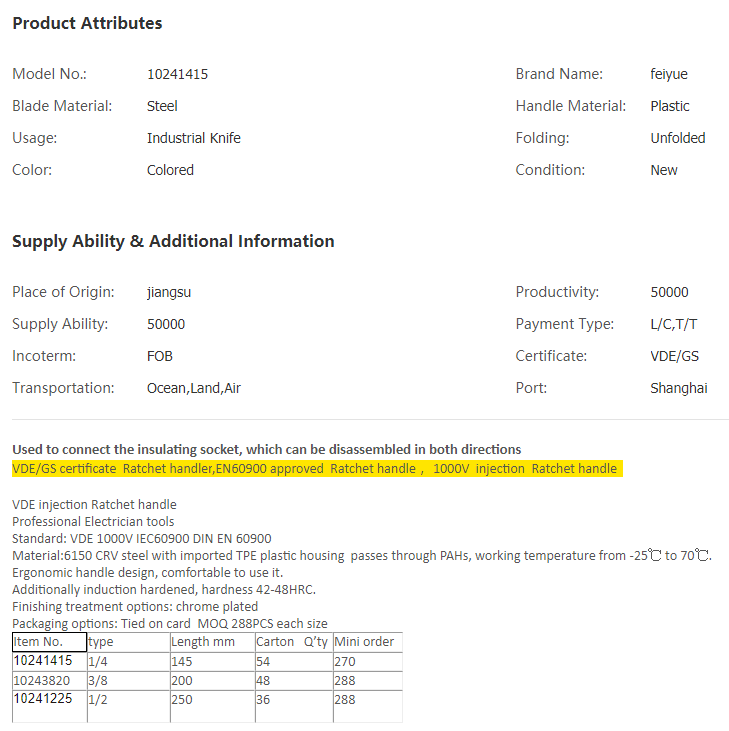Click the bold insulating socket description line
This screenshot has width=729, height=731.
coord(266,450)
